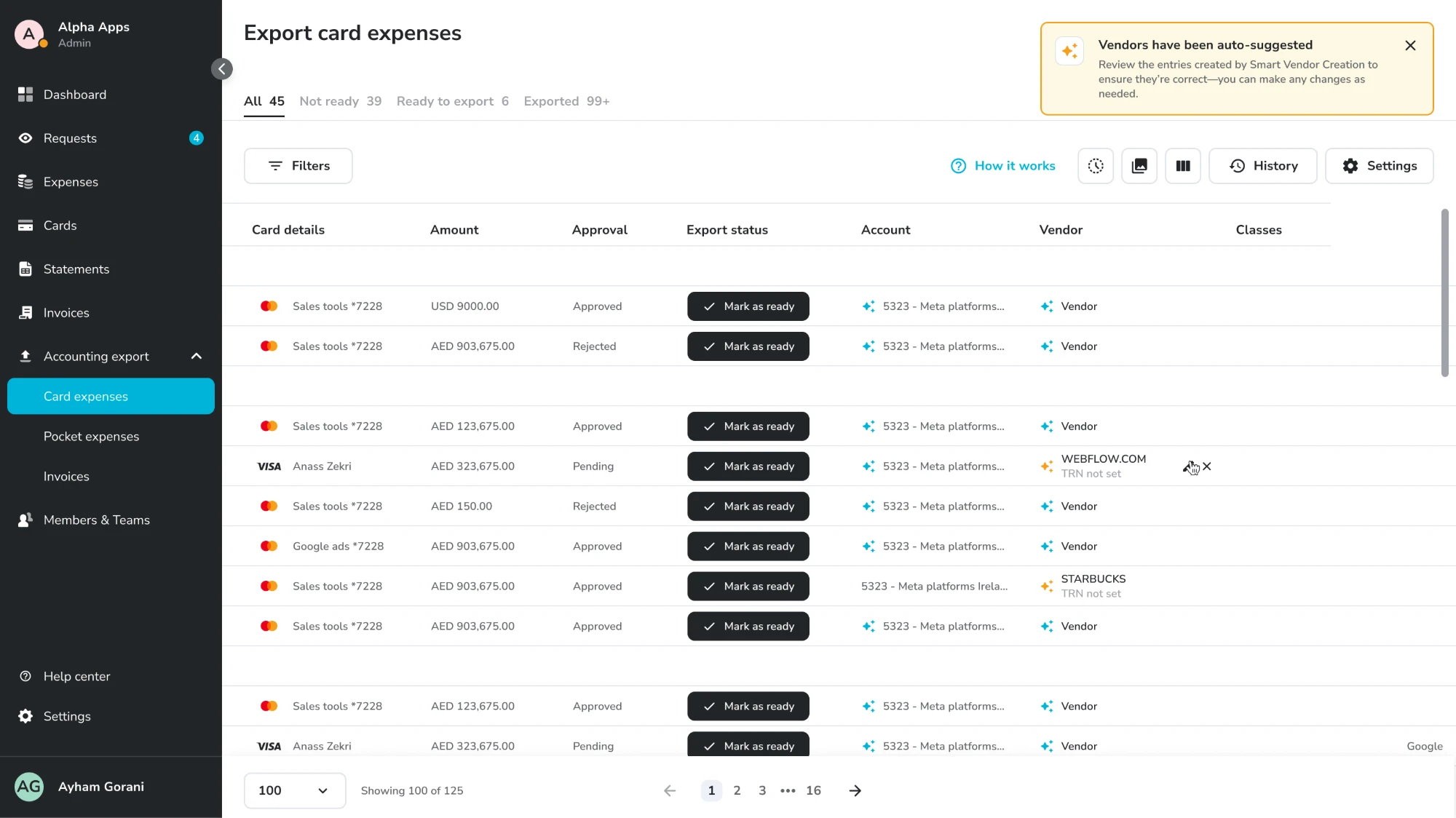Select Card expenses submenu item
The image size is (1456, 818).
pyautogui.click(x=111, y=397)
